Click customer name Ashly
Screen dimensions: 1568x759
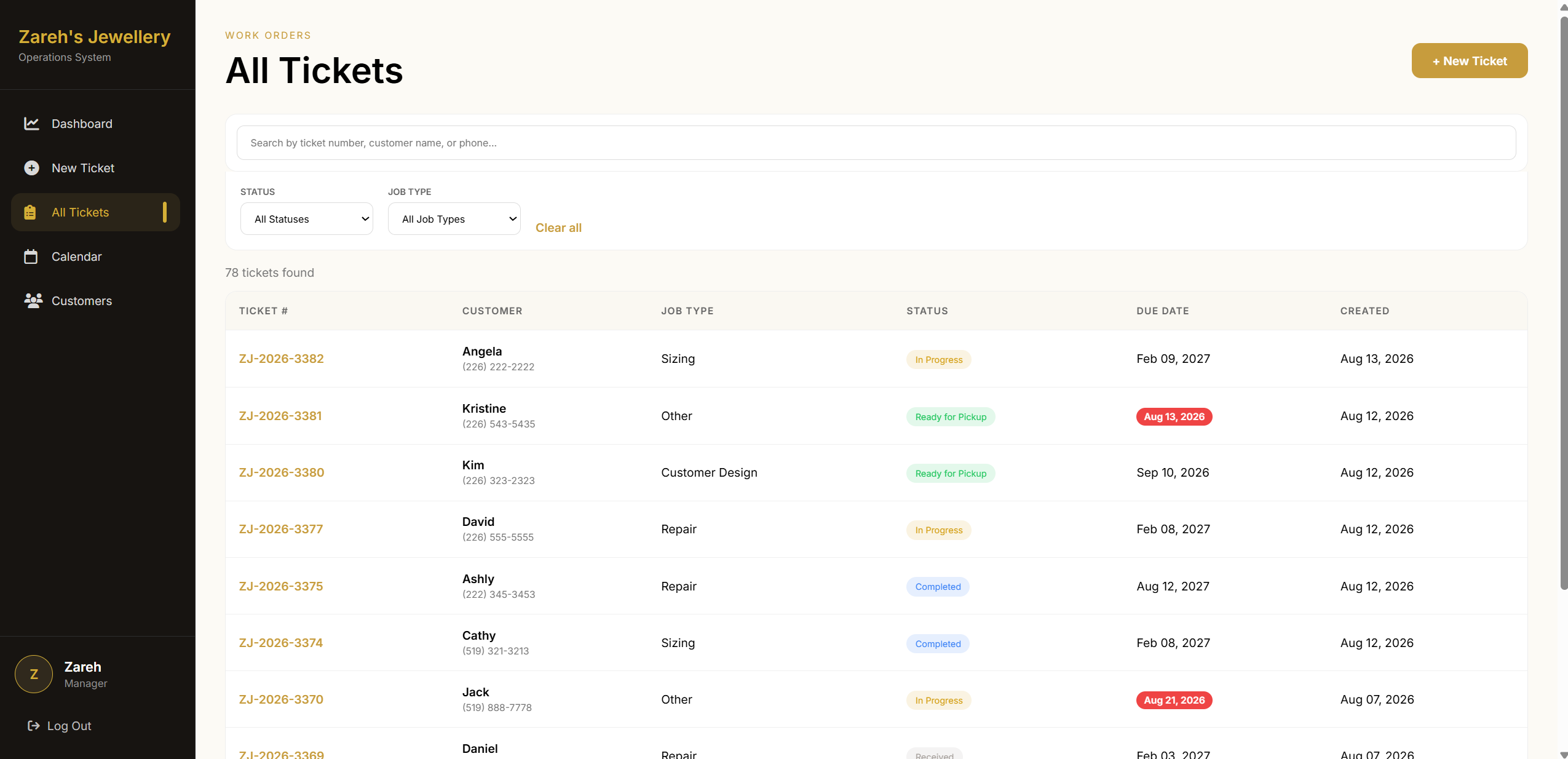[x=478, y=579]
